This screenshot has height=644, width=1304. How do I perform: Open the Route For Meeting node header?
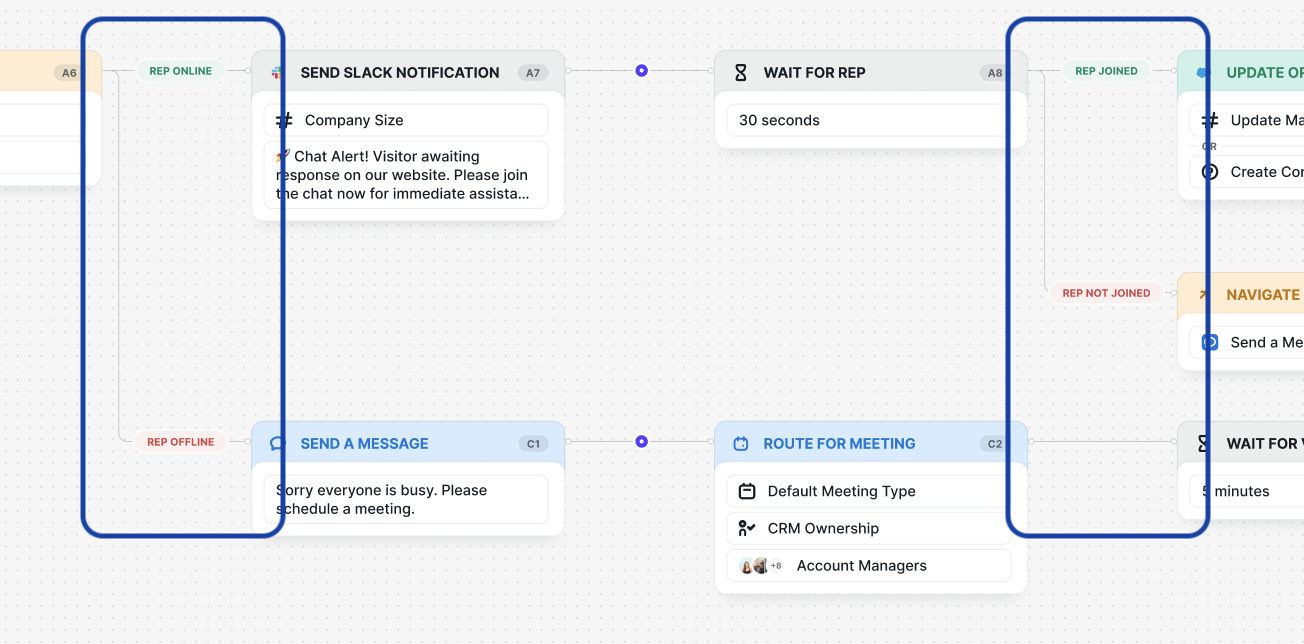tap(840, 444)
